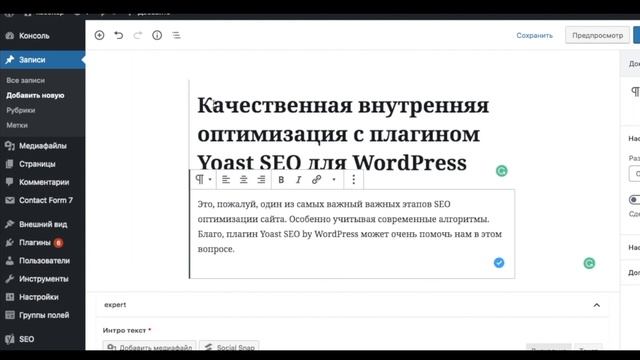The image size is (640, 360).
Task: Align text center in block toolbar
Action: [243, 179]
